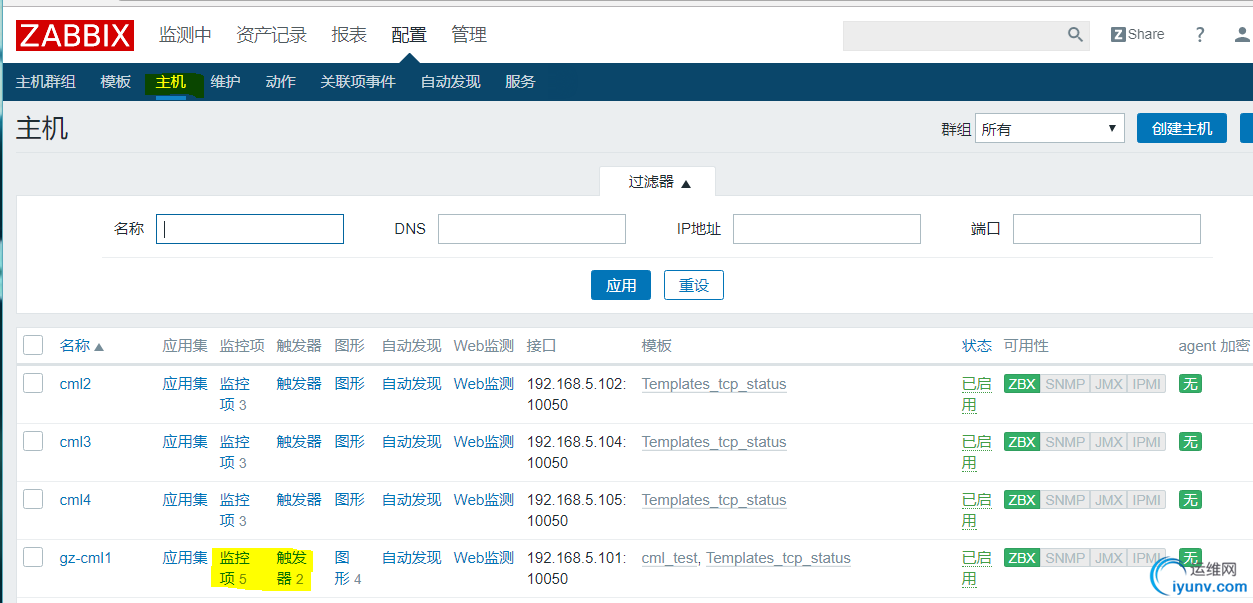
Task: Click the ZBX availability badge for cml4
Action: coord(1022,500)
